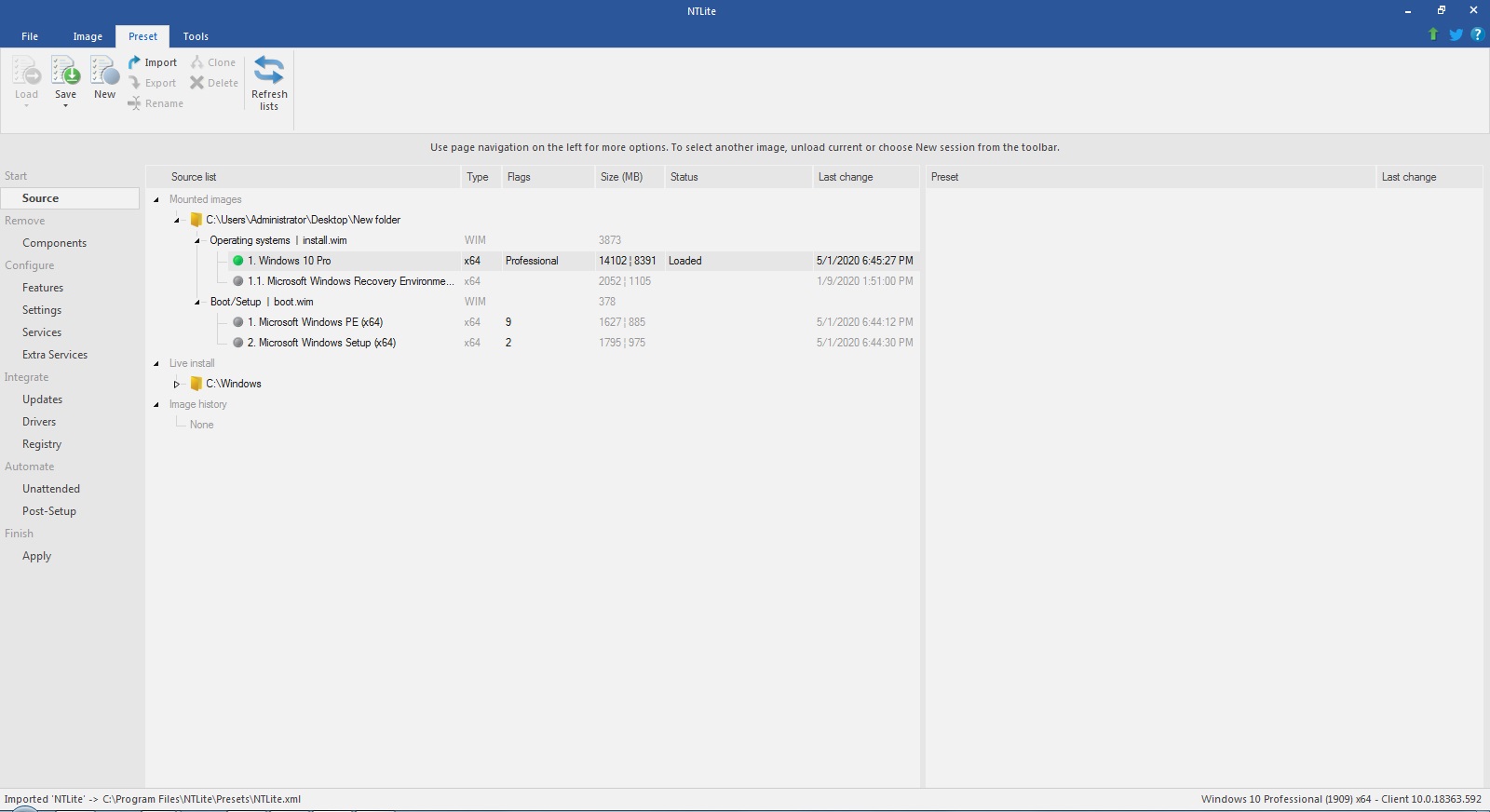Open the Components page
Image resolution: width=1490 pixels, height=812 pixels.
tap(54, 243)
